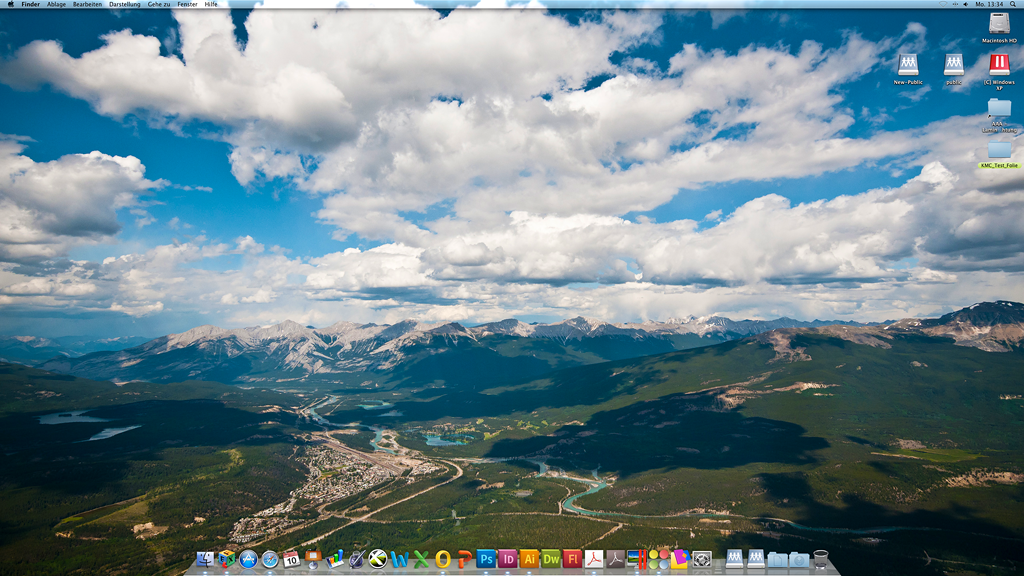Viewport: 1024px width, 576px height.
Task: Launch Numbers chart icon in Dock
Action: [x=334, y=559]
